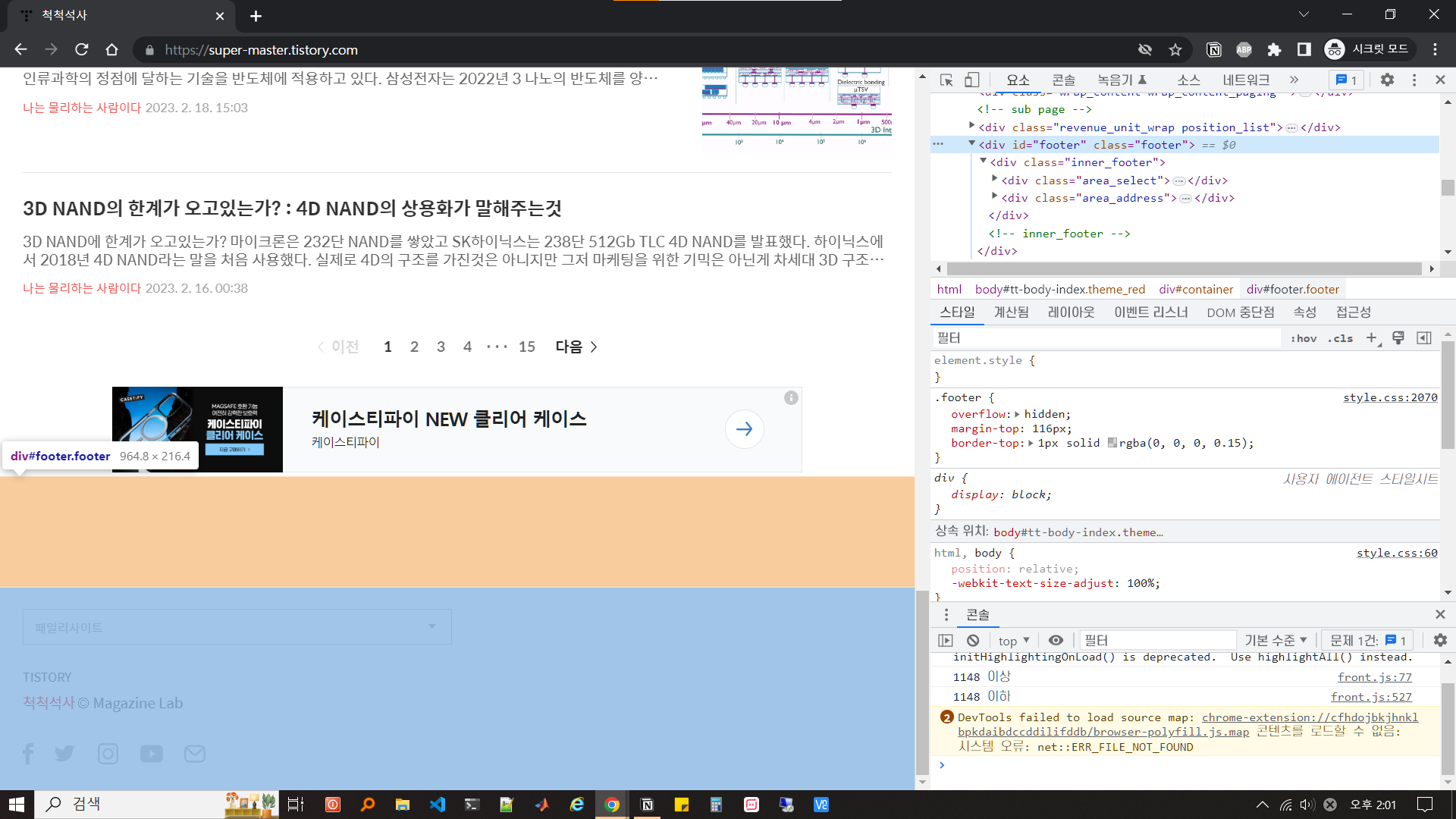
Task: Open the Notion extension icon
Action: (1214, 50)
